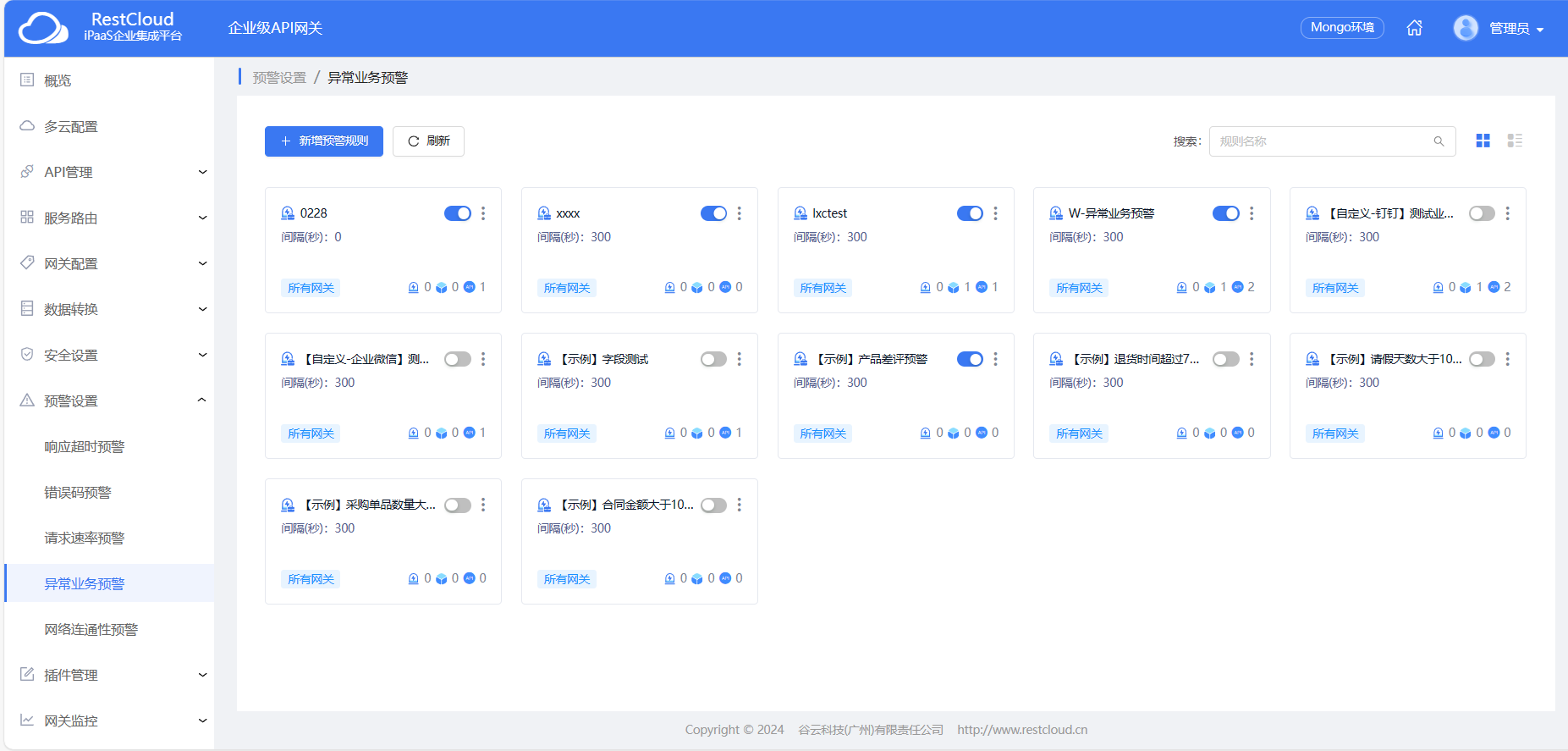Open more options for 【自定义-企业微信】 card
1568x751 pixels.
pyautogui.click(x=483, y=359)
